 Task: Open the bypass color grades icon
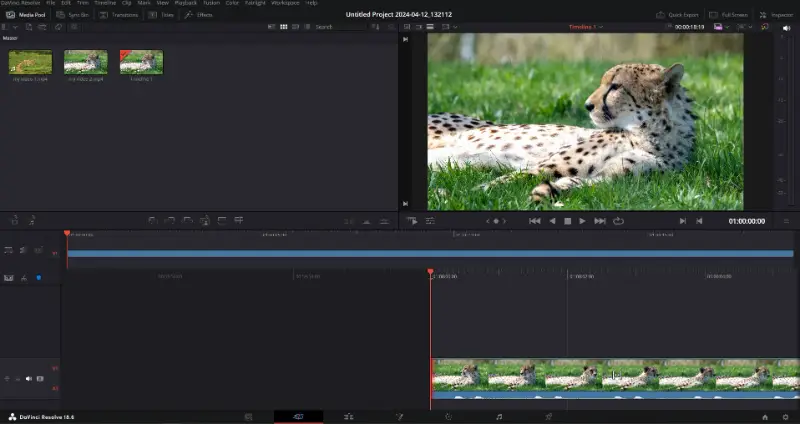(x=765, y=27)
